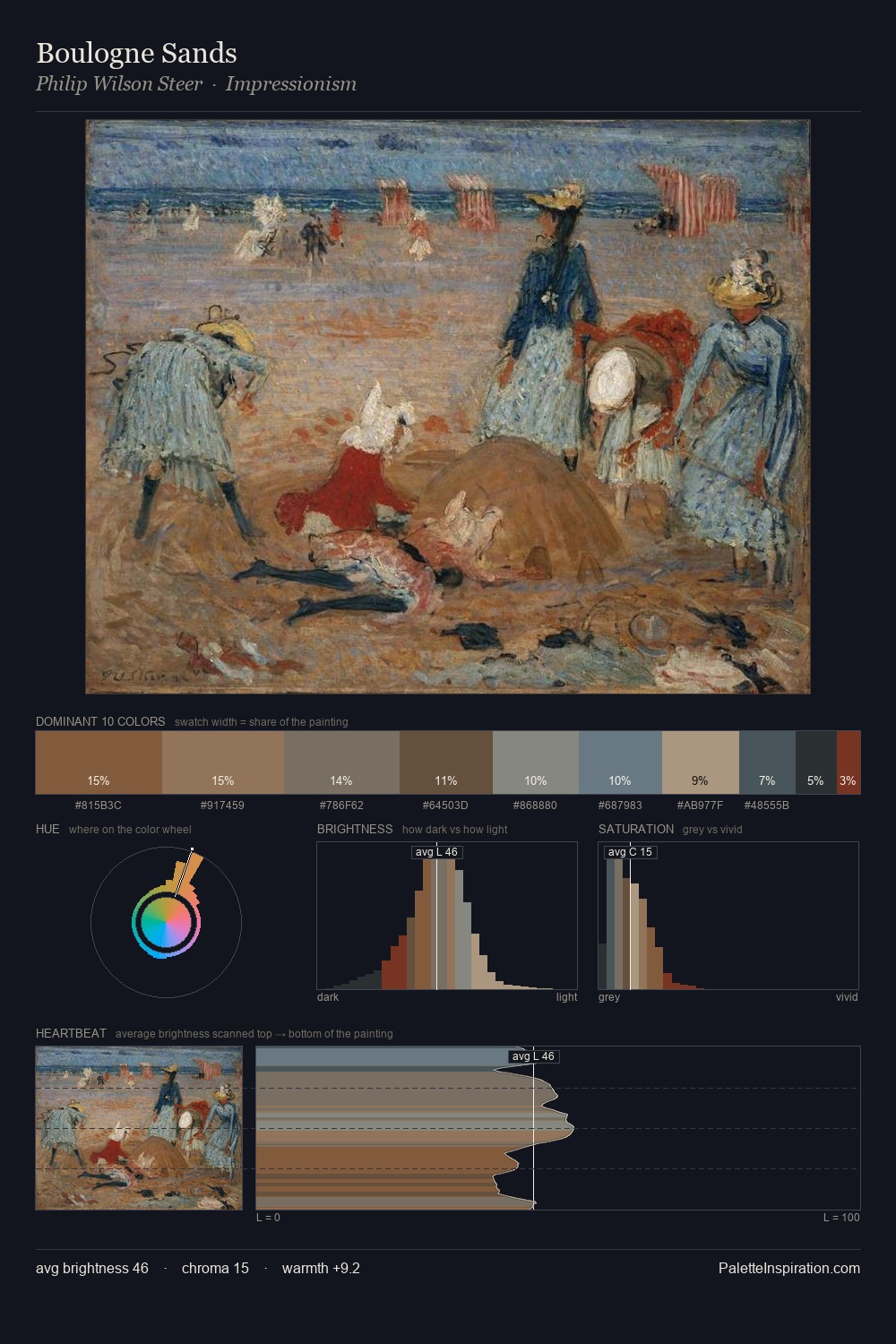Click the main Boulogne Sands painting image

tap(448, 407)
